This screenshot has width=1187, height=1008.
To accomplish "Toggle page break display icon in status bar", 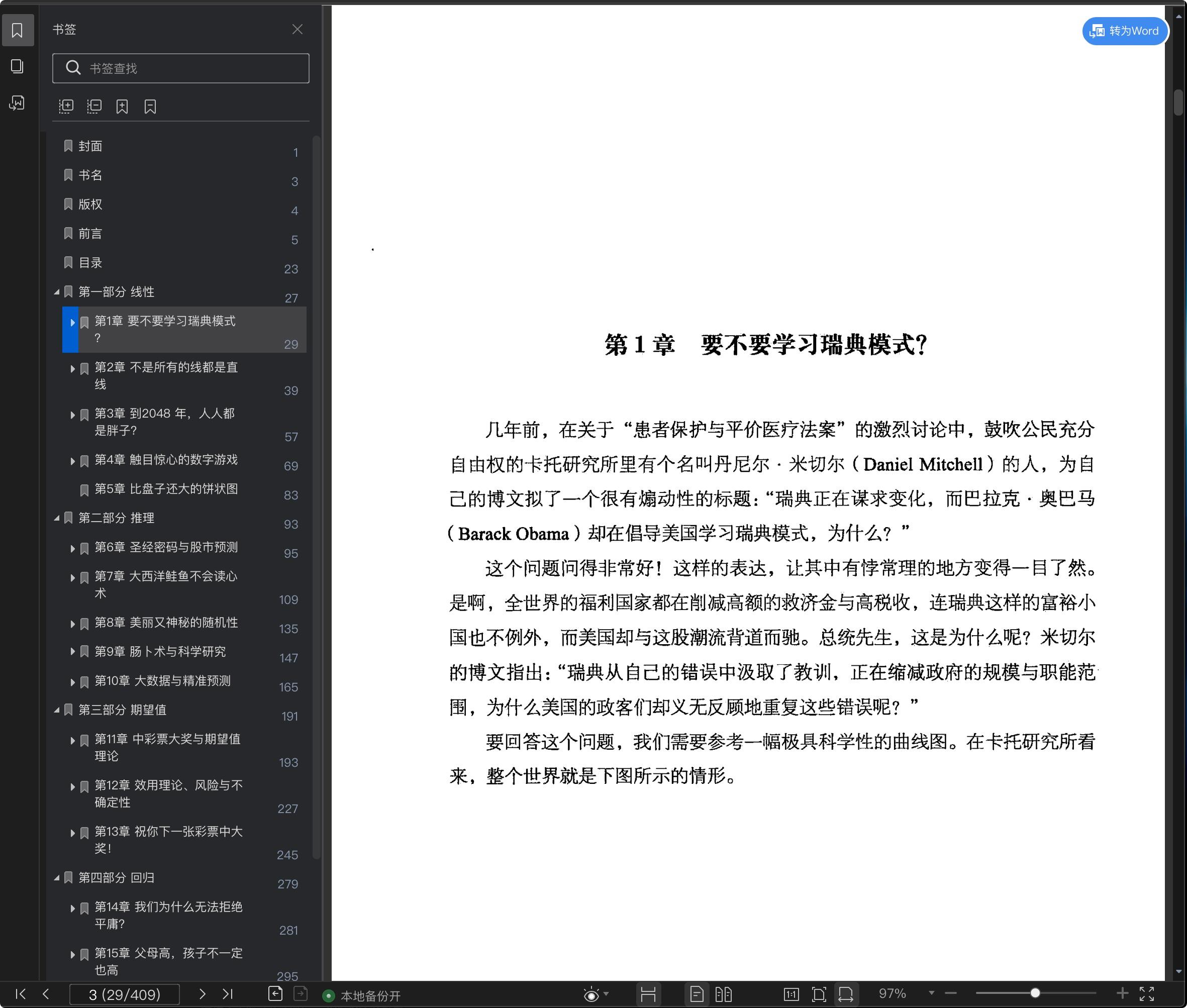I will pyautogui.click(x=648, y=995).
